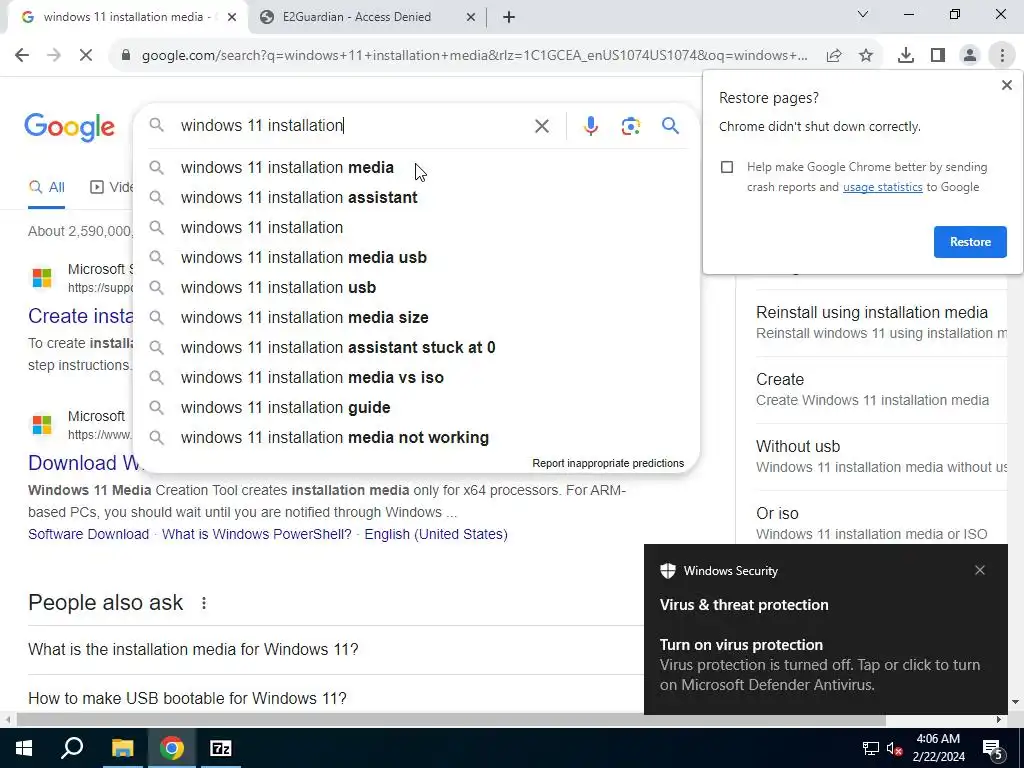Choose suggestion 'windows 11 installation media vs iso'
This screenshot has height=768, width=1024.
tap(417, 378)
